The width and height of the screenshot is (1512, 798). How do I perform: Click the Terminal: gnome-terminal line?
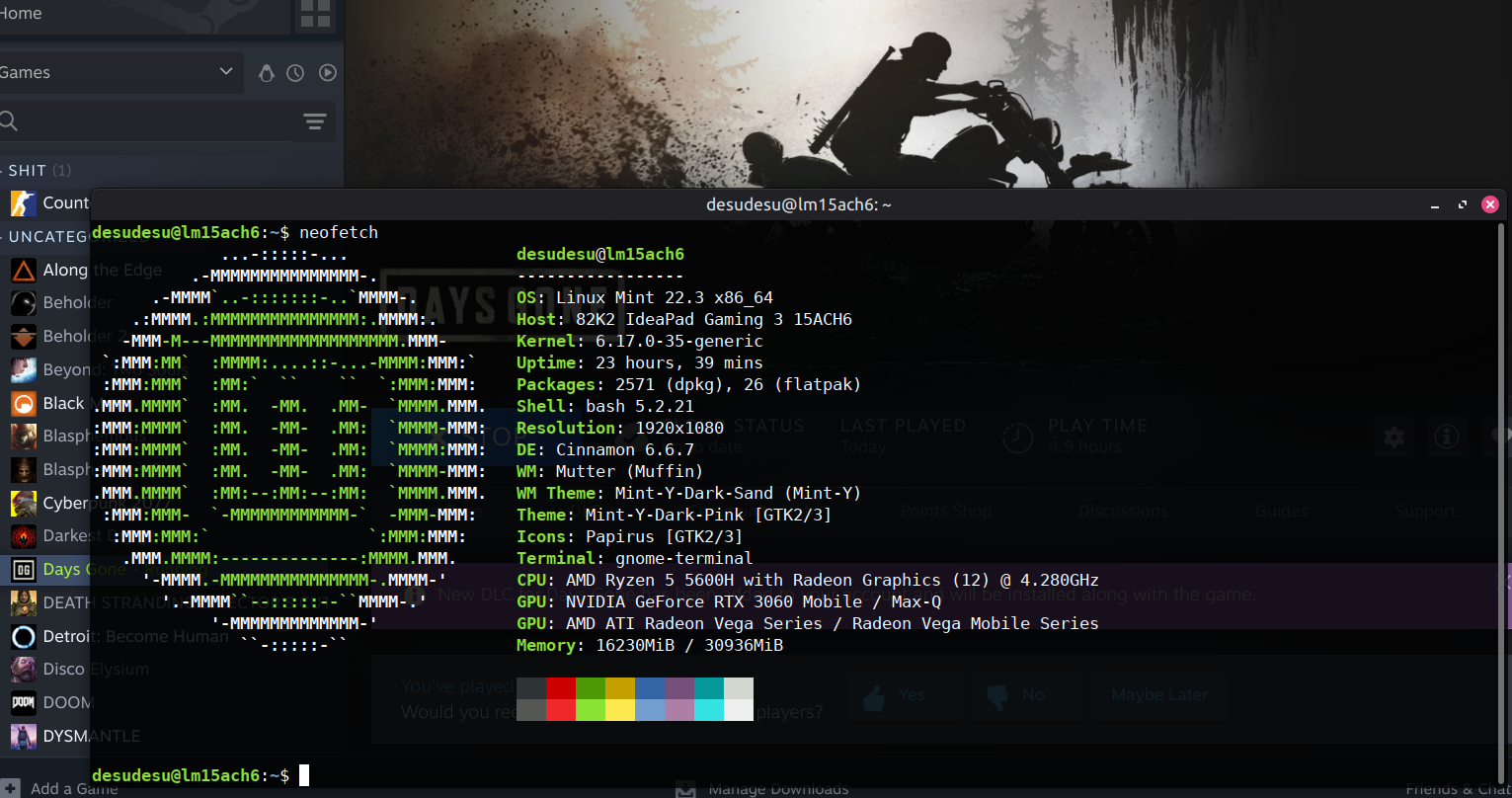(x=635, y=558)
